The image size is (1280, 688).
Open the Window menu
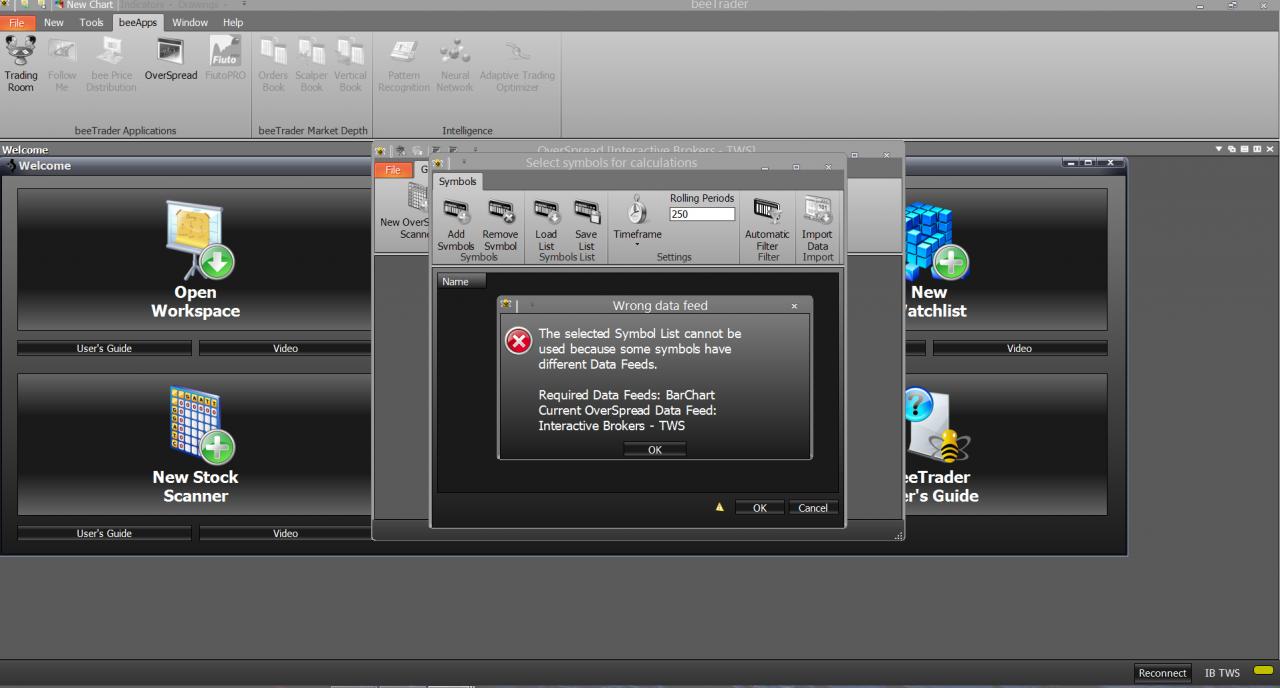point(190,22)
